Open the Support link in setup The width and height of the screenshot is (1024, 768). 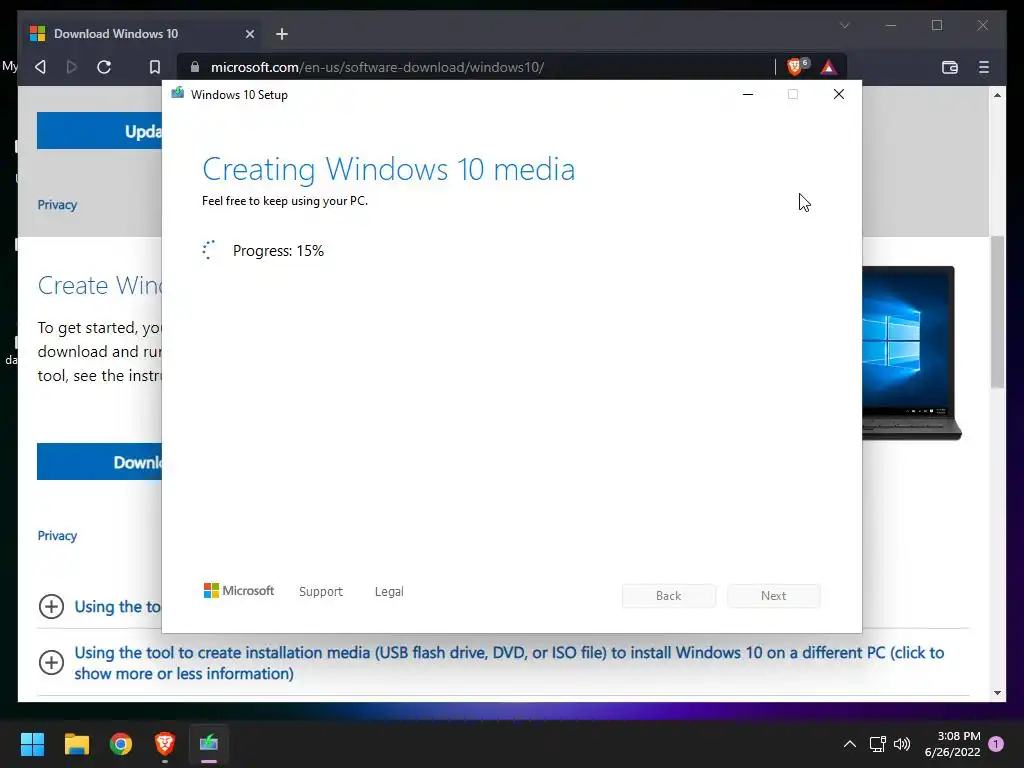tap(321, 592)
